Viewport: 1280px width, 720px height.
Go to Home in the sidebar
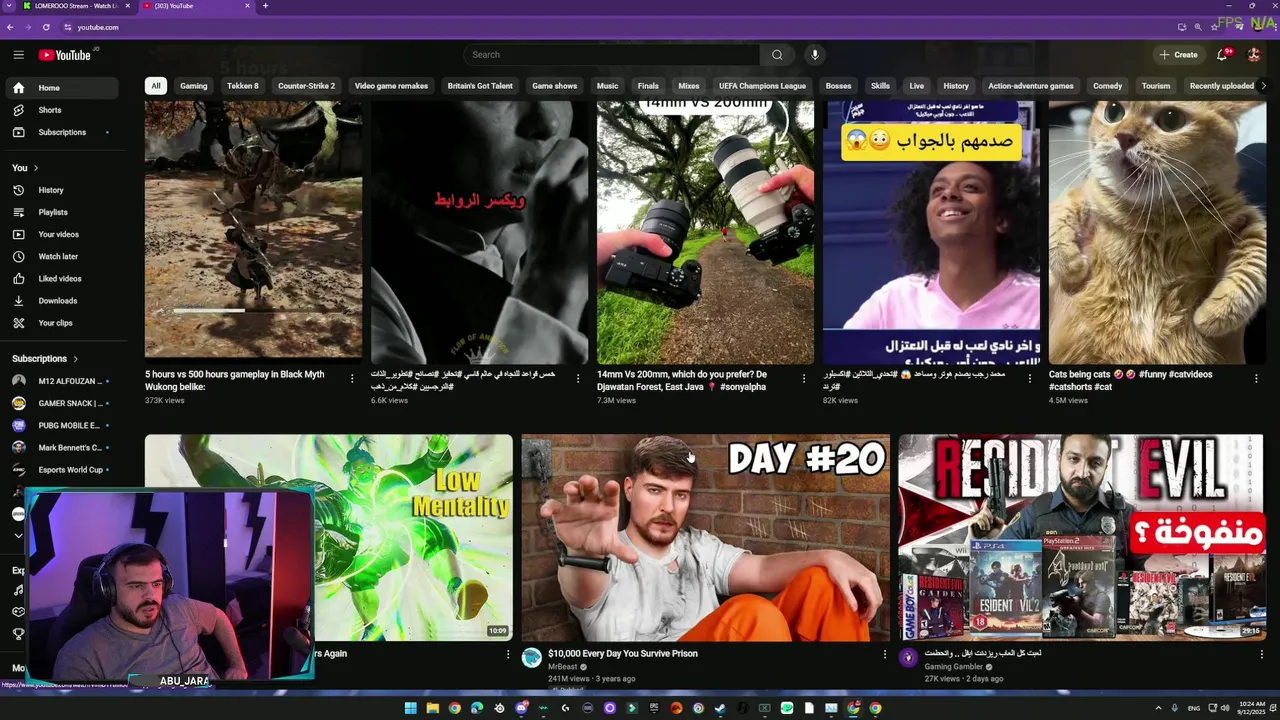(x=62, y=88)
